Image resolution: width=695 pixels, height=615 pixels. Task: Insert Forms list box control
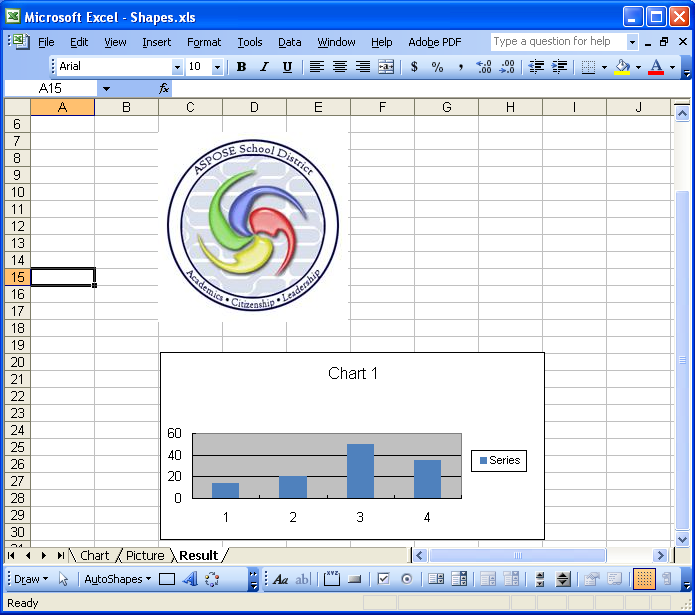click(x=436, y=579)
